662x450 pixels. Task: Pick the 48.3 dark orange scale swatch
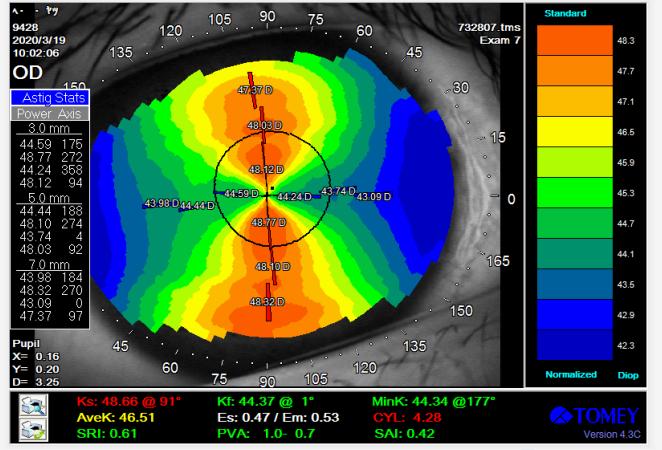point(575,40)
